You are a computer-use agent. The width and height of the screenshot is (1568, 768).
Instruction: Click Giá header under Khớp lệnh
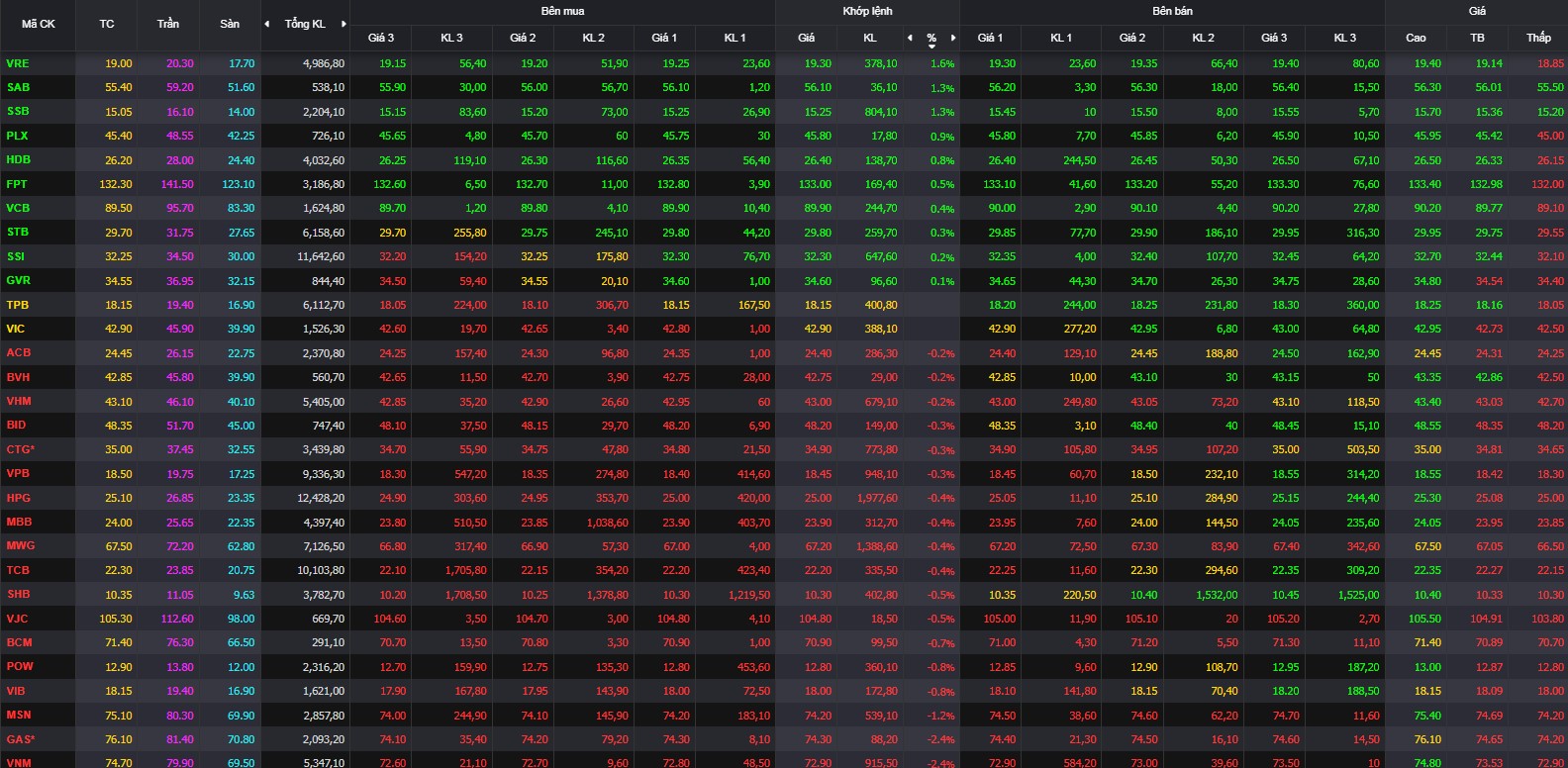pyautogui.click(x=807, y=38)
